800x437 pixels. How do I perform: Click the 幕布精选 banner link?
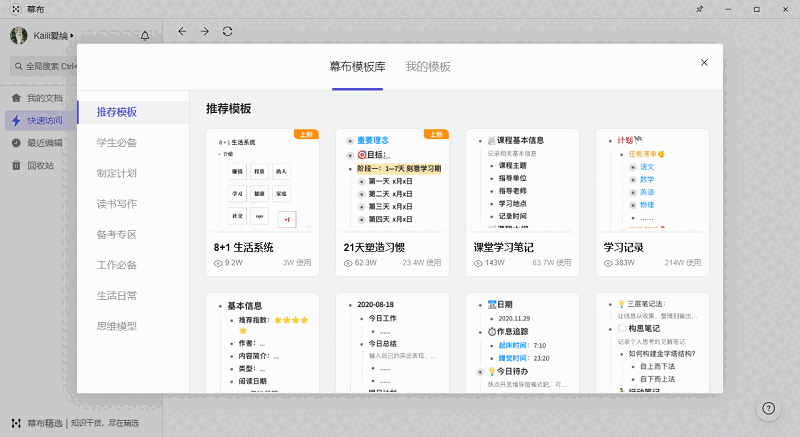pos(76,423)
